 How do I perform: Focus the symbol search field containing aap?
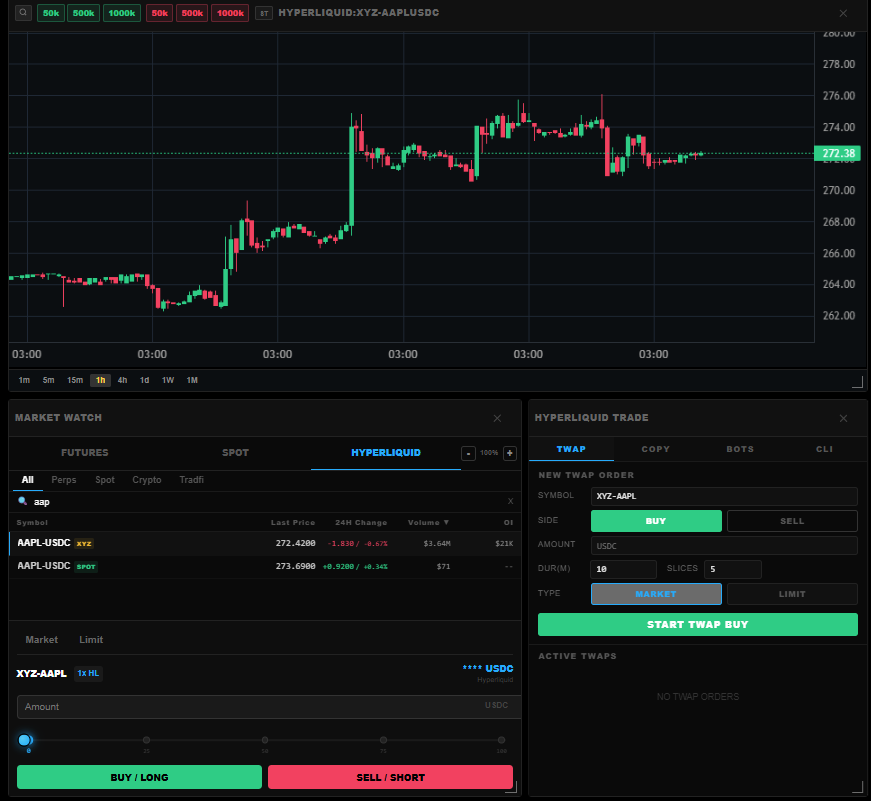(267, 502)
